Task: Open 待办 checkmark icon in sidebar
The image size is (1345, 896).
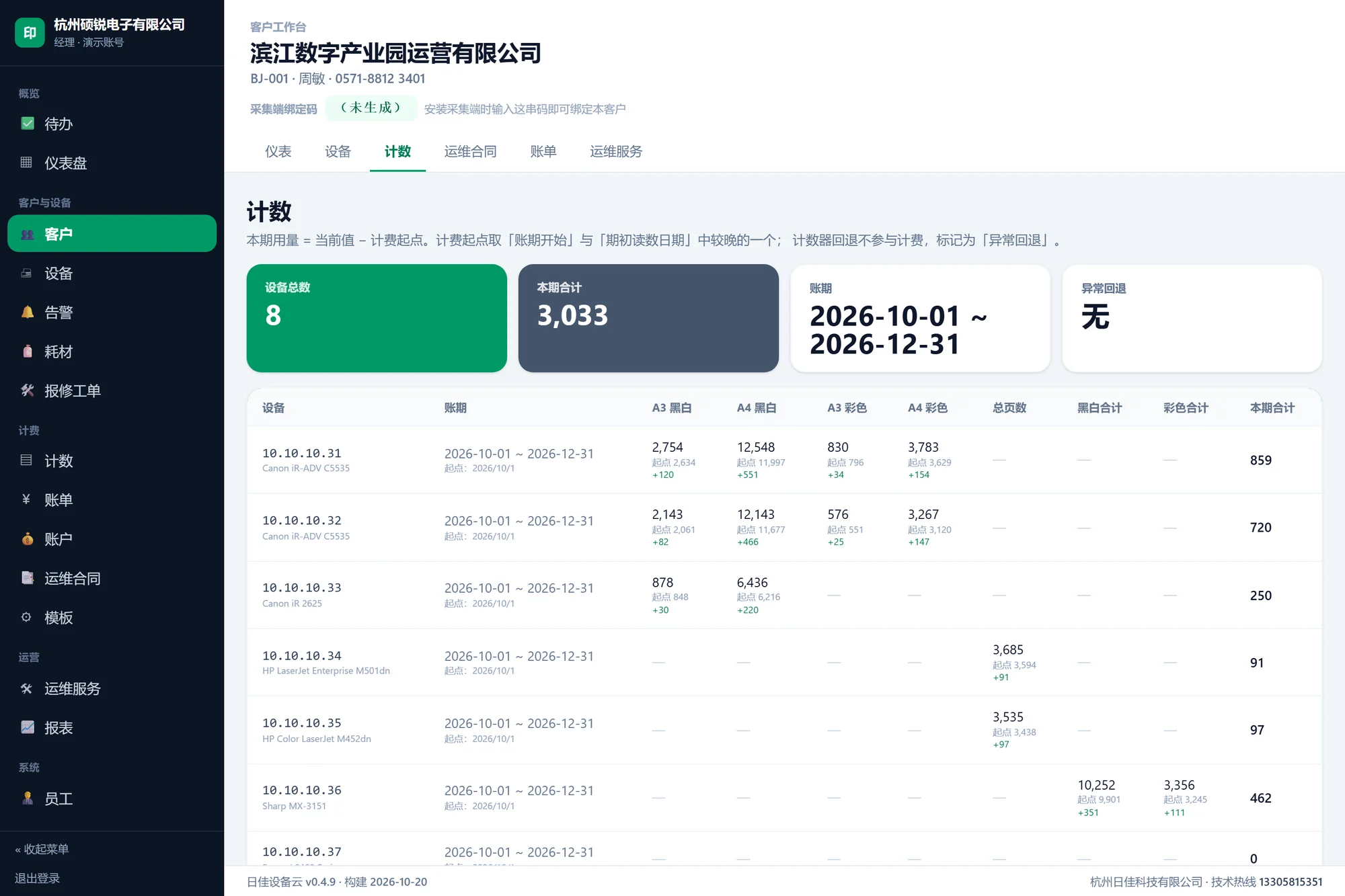Action: (x=28, y=124)
